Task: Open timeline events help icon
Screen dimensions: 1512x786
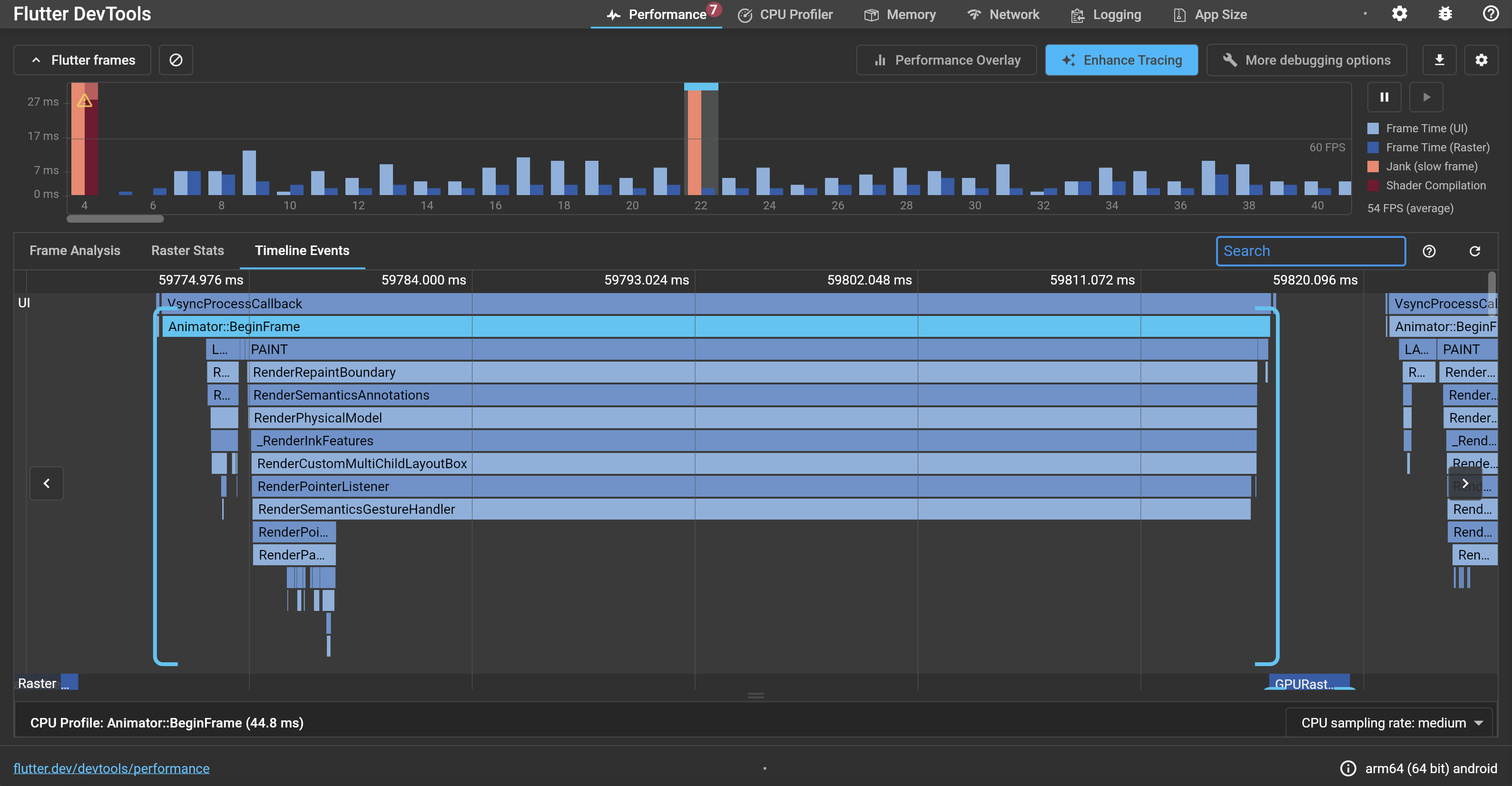Action: [x=1429, y=251]
